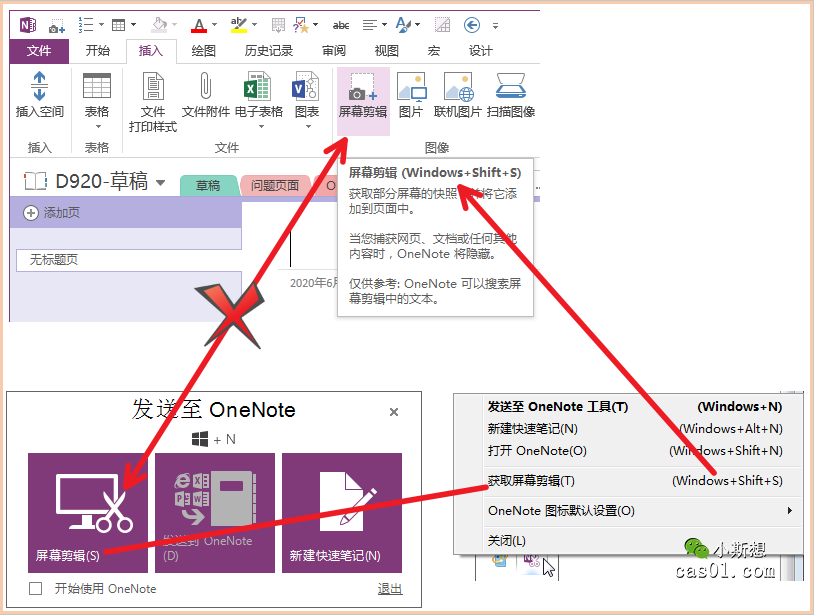Switch to the 宏 ribbon tab
814x616 pixels.
point(434,51)
